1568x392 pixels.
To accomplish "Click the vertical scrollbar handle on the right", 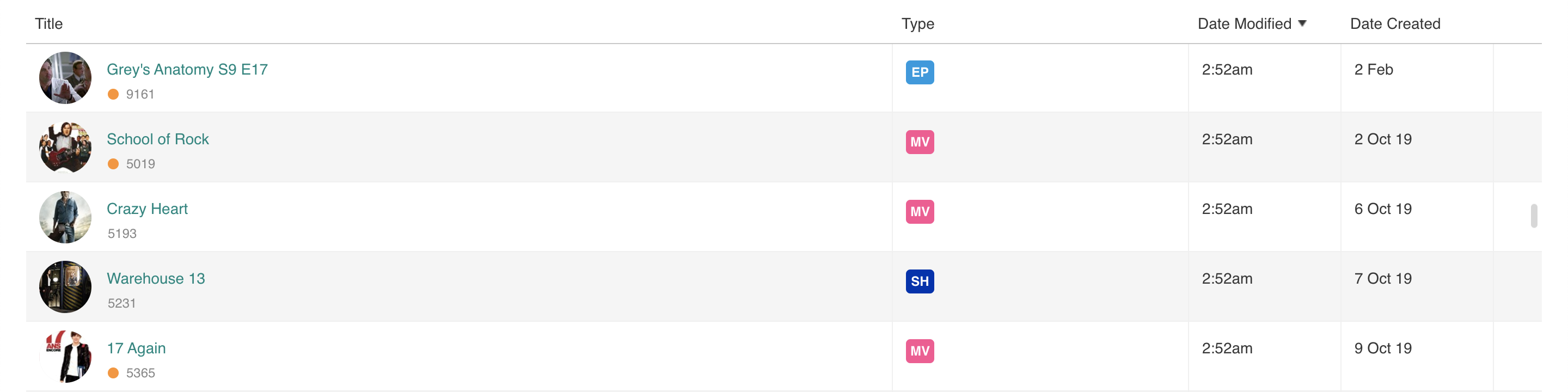I will tap(1534, 216).
